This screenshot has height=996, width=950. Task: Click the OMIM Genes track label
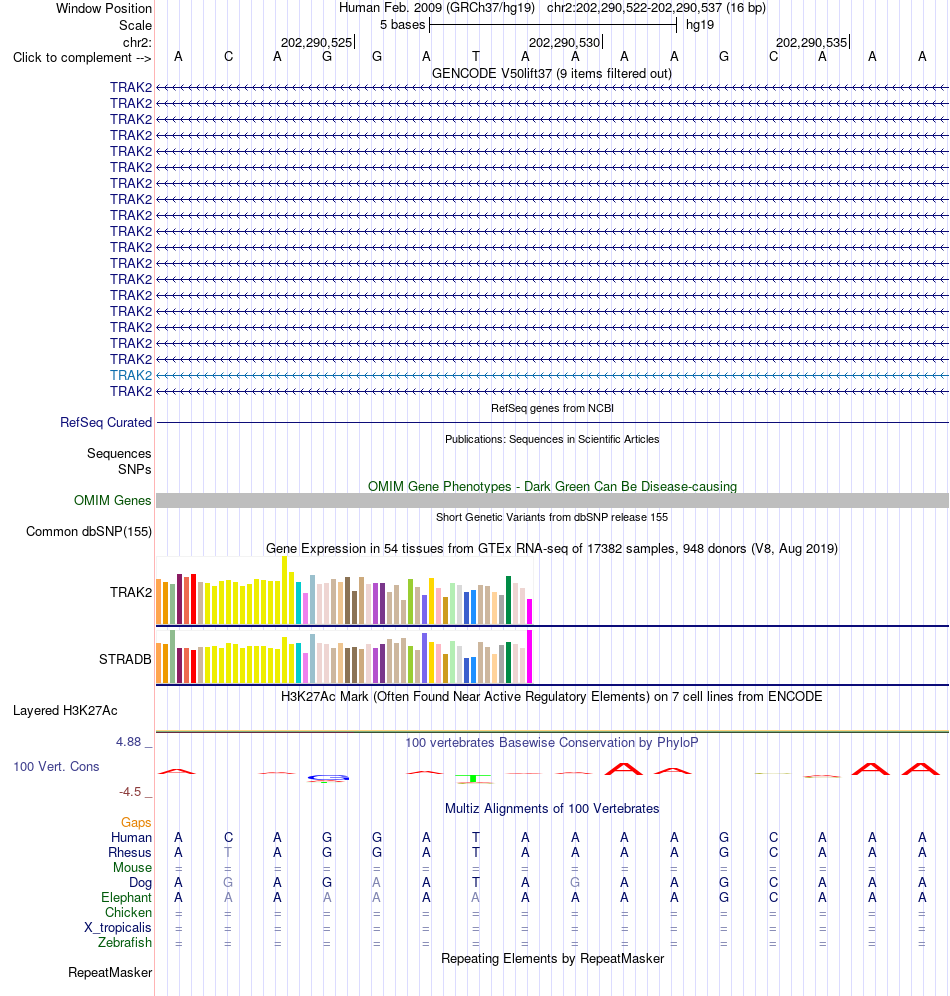pos(112,501)
